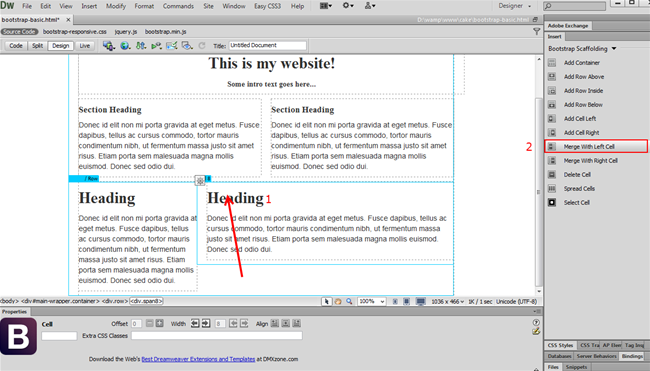
Task: Click the decrease Offset minus button
Action: coord(150,323)
